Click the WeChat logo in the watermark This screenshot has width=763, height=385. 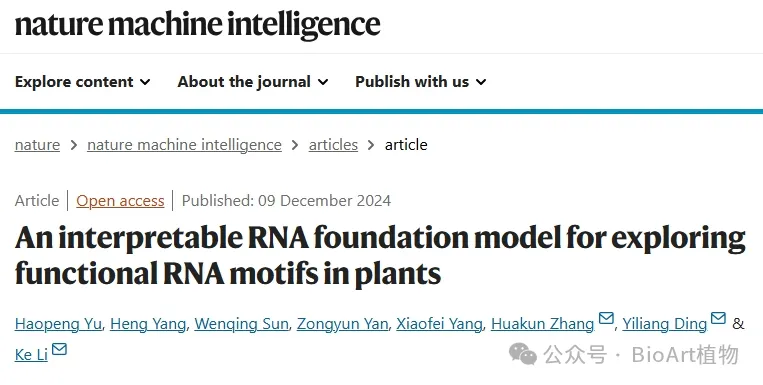tap(523, 354)
